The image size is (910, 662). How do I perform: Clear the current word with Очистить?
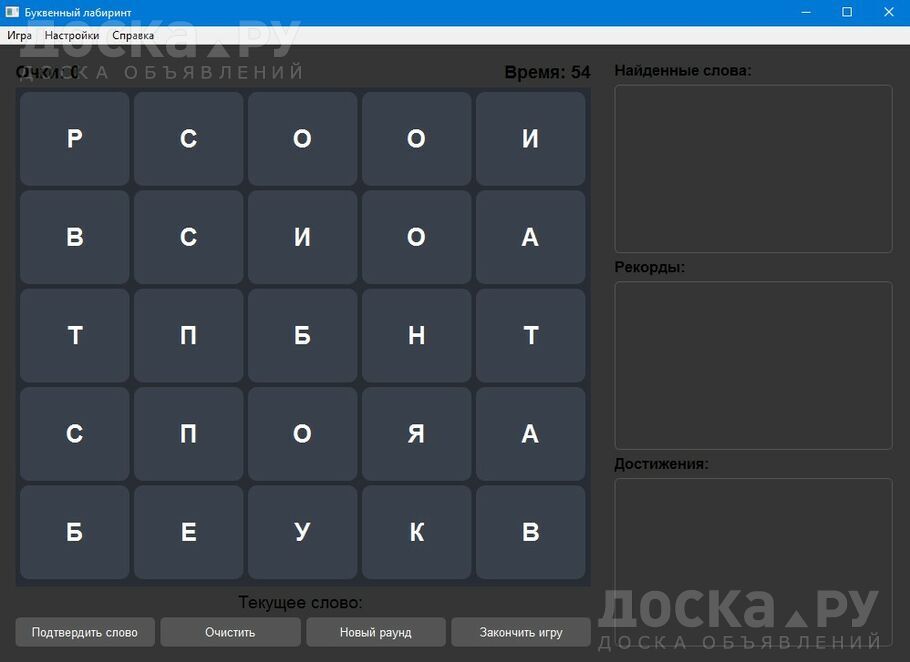230,632
